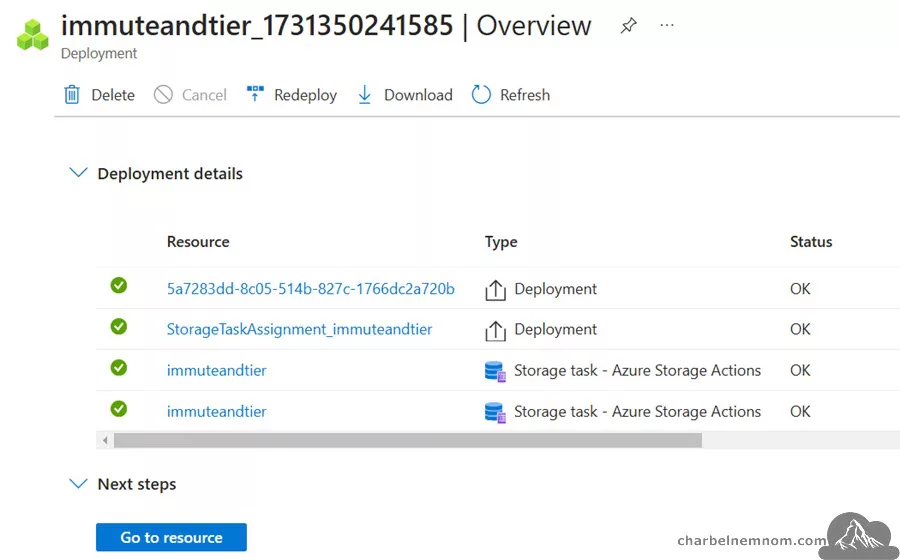Click the Delete toolbar label
The height and width of the screenshot is (560, 900).
pos(113,95)
